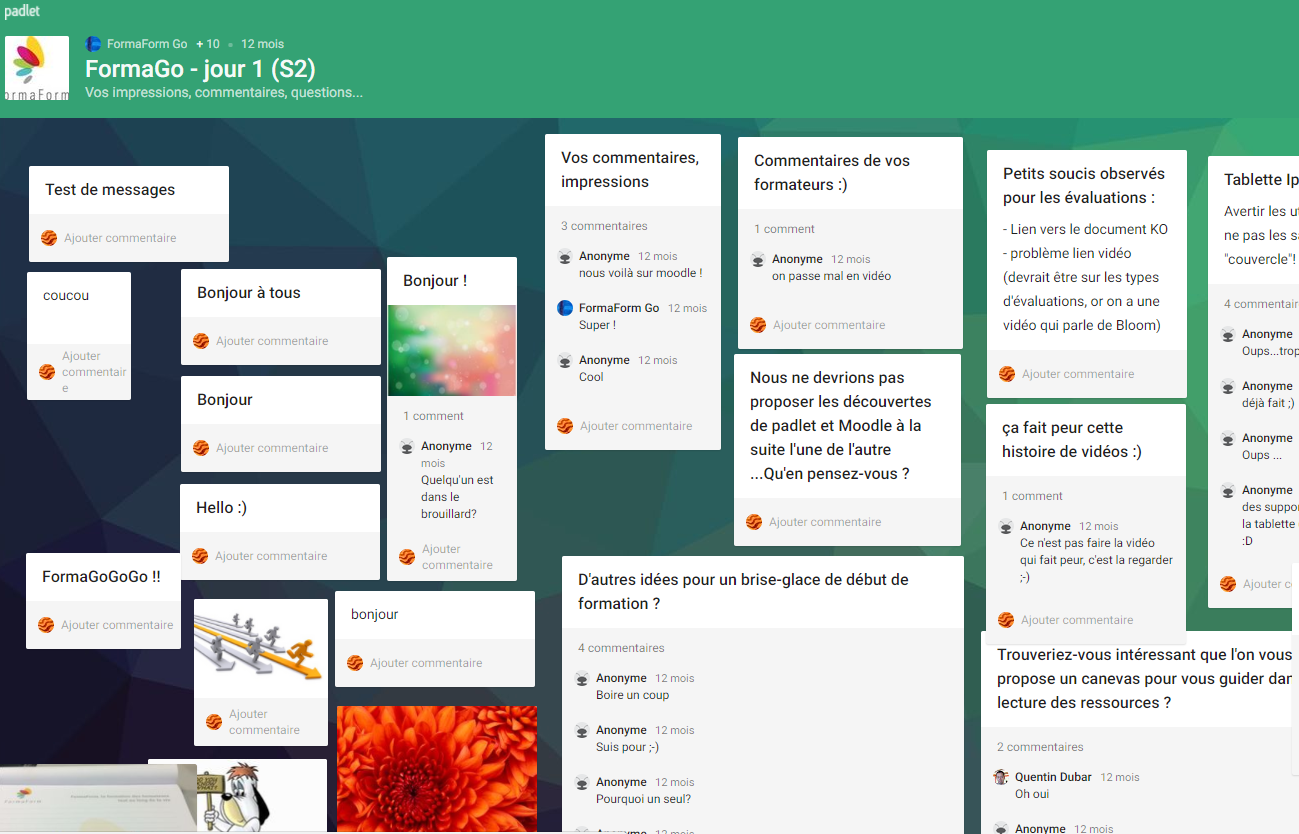
Task: Add comment on Hello :) post
Action: (x=271, y=556)
